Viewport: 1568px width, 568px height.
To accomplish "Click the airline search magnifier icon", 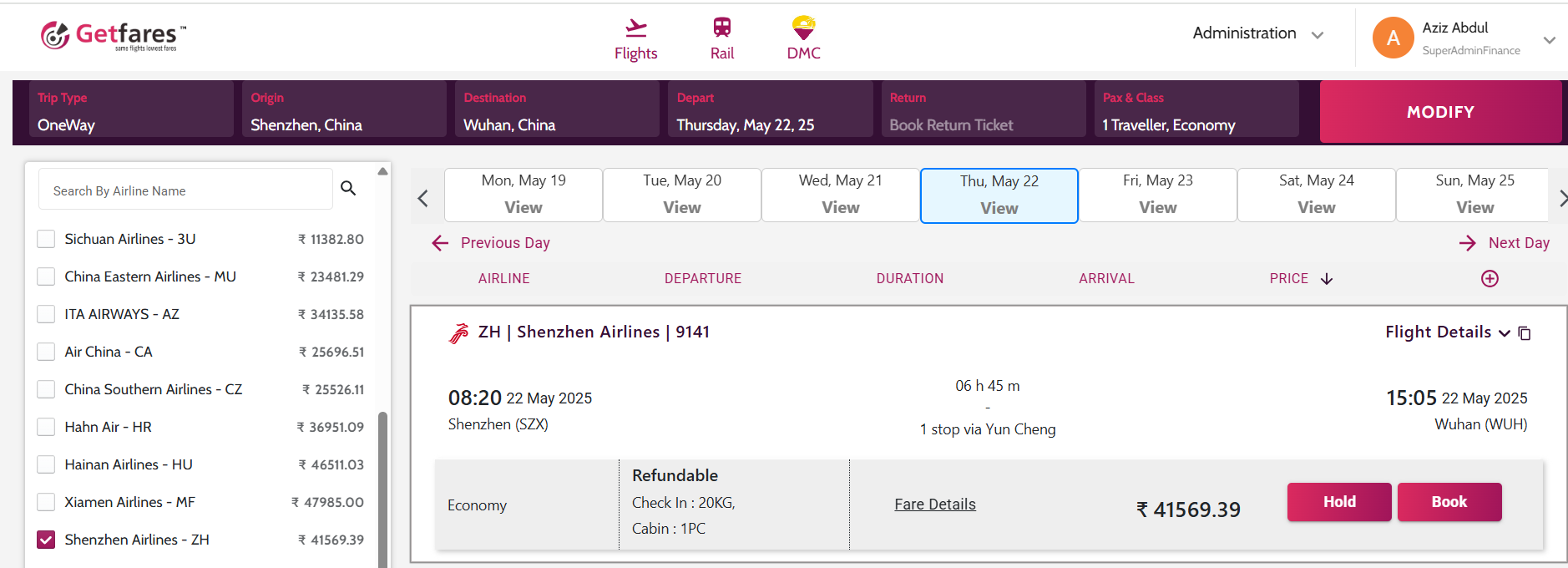I will coord(348,189).
